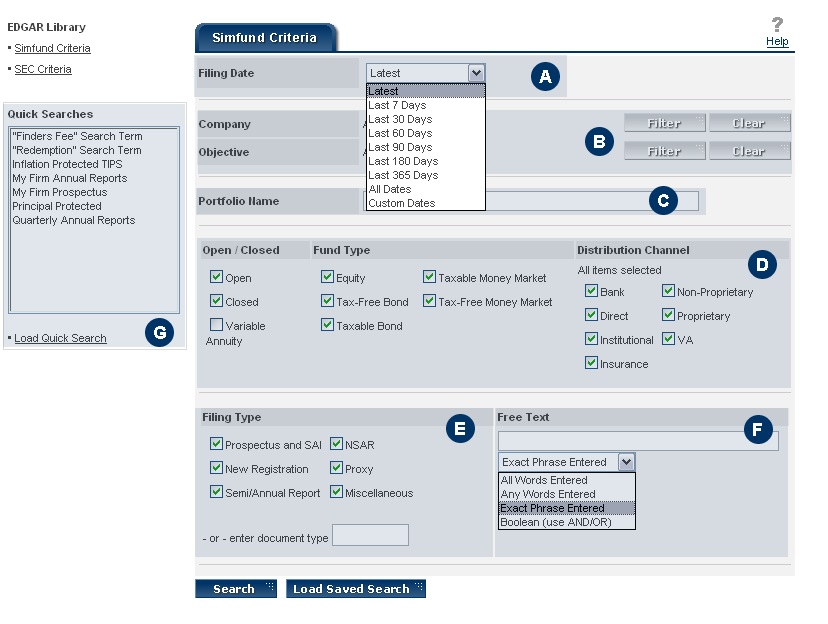Click the circled F marker icon
Viewport: 828px width, 624px height.
click(x=758, y=430)
